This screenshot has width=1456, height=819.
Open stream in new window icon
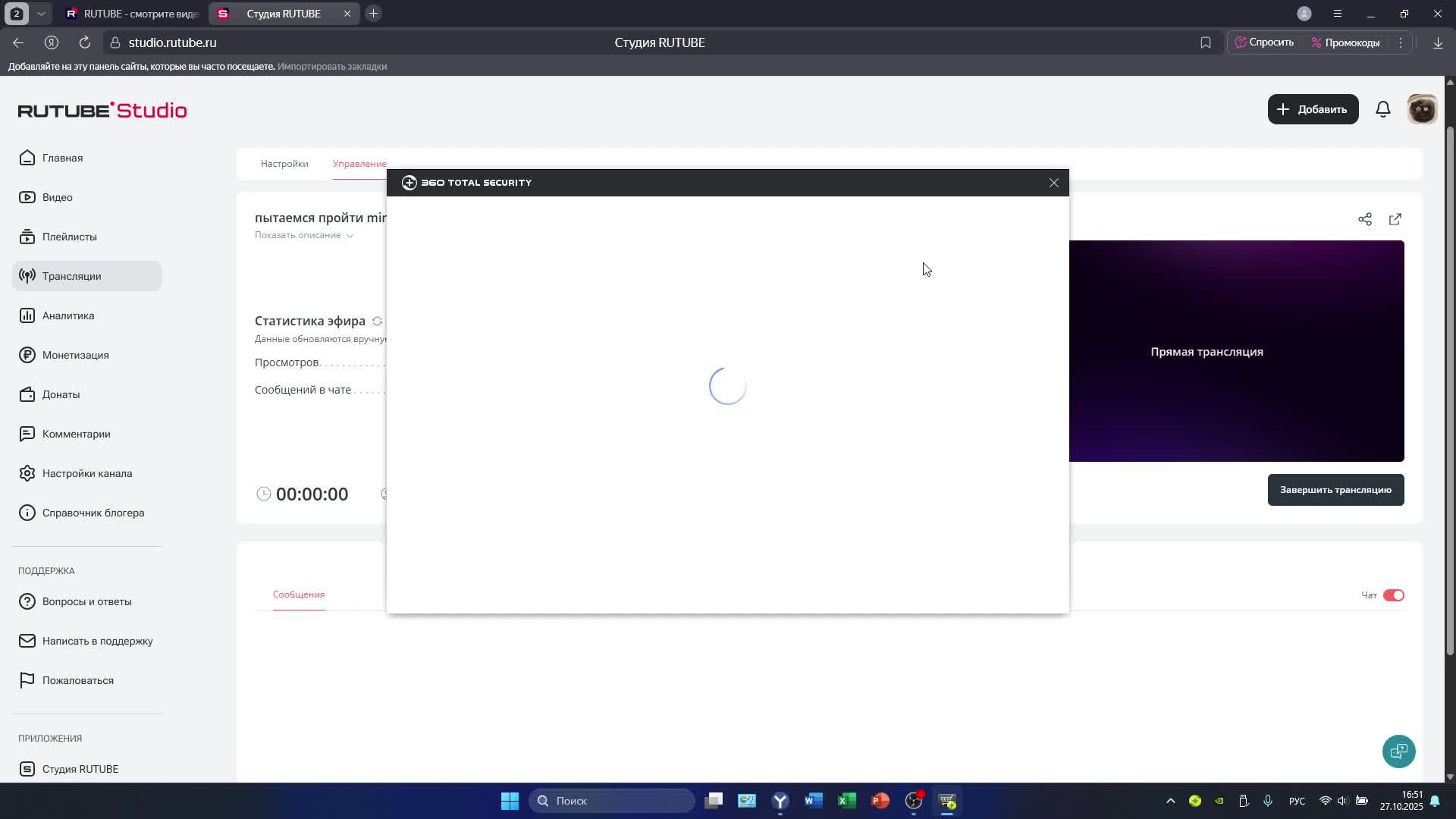[x=1395, y=219]
